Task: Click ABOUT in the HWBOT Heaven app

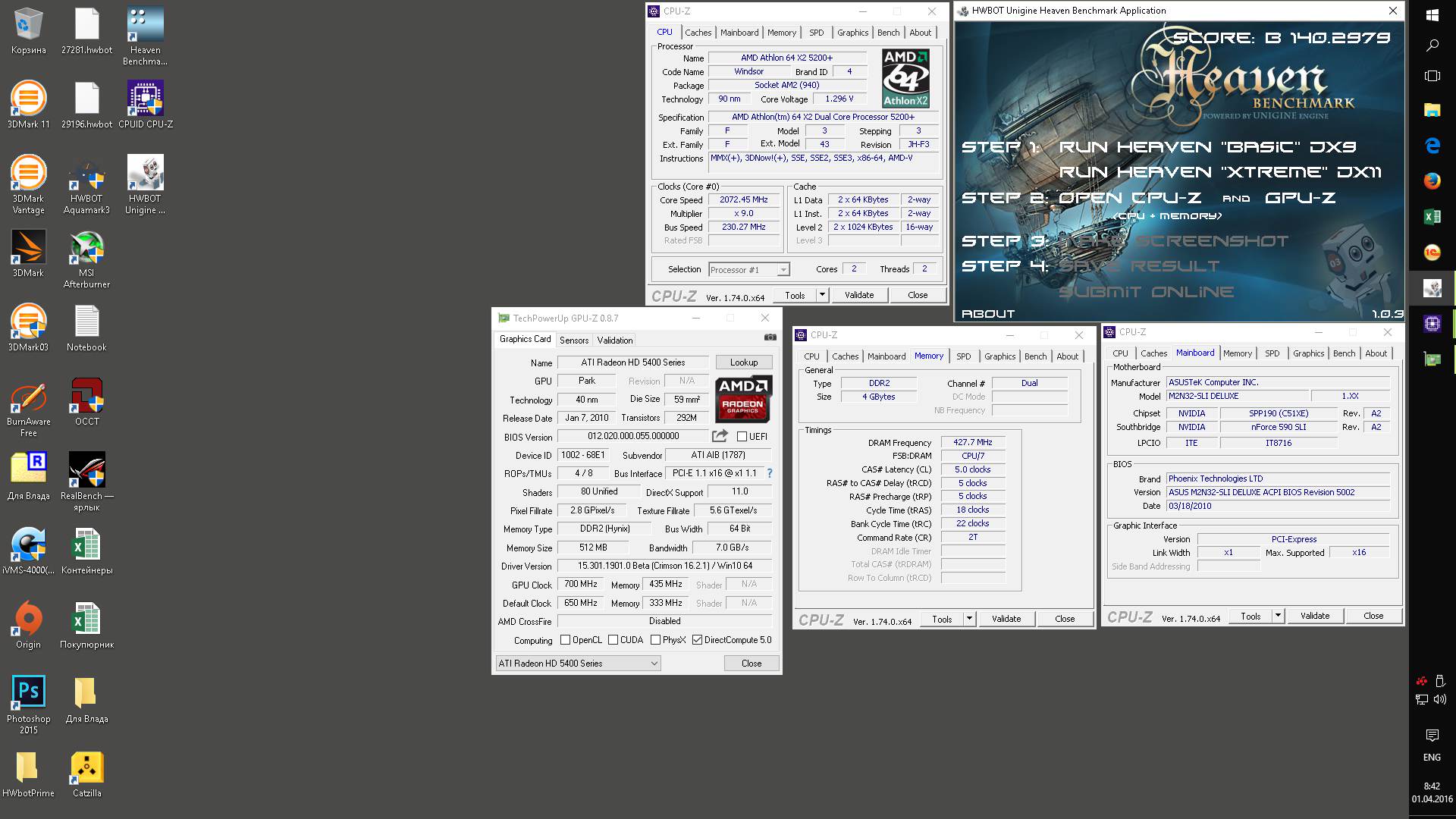Action: coord(987,314)
